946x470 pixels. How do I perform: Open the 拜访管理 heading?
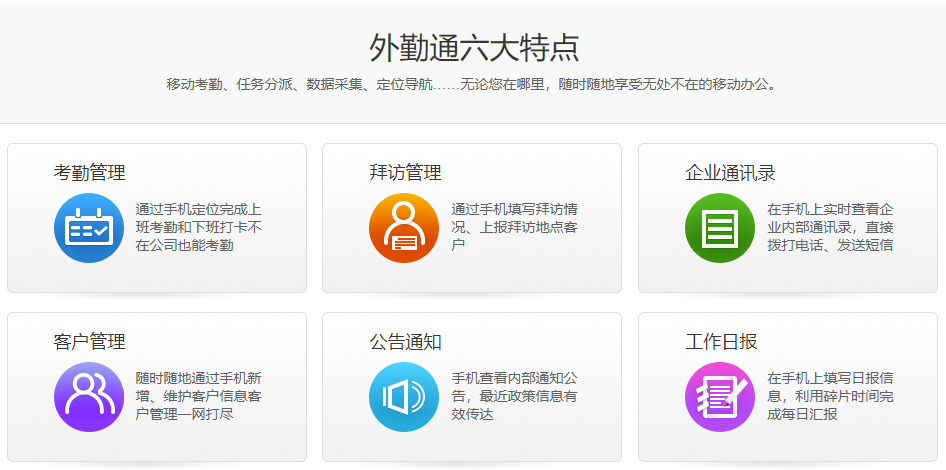point(406,173)
